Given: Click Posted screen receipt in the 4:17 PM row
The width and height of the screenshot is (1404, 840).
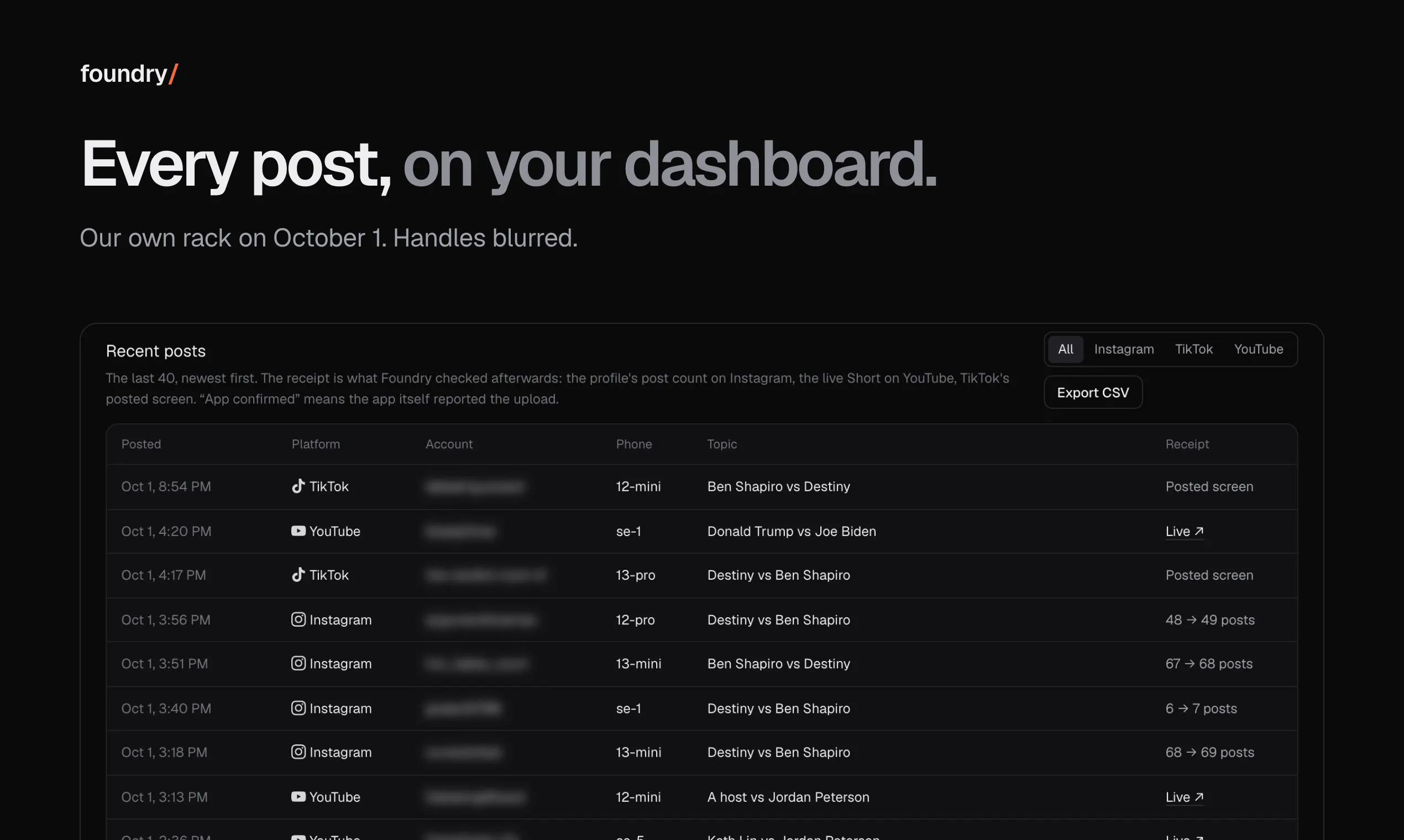Looking at the screenshot, I should [x=1209, y=575].
